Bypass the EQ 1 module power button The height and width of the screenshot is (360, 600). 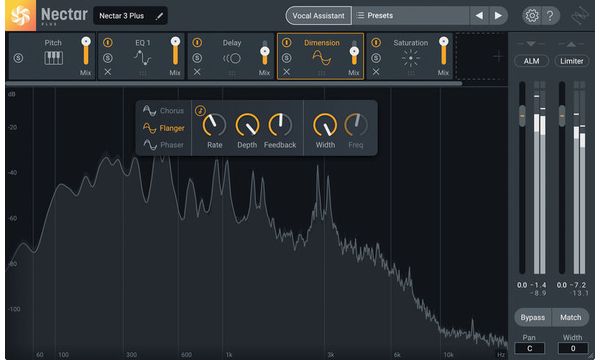pos(108,42)
